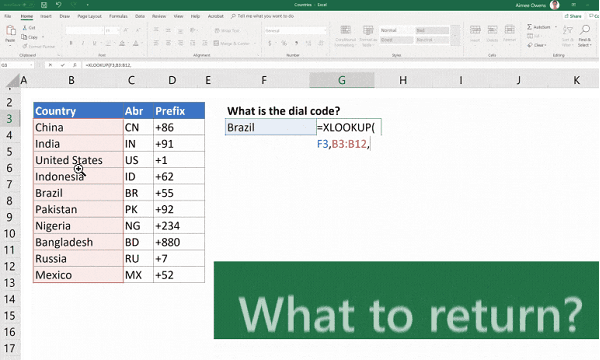Click the Cancel X in formula bar
600x360 pixels.
pos(50,65)
